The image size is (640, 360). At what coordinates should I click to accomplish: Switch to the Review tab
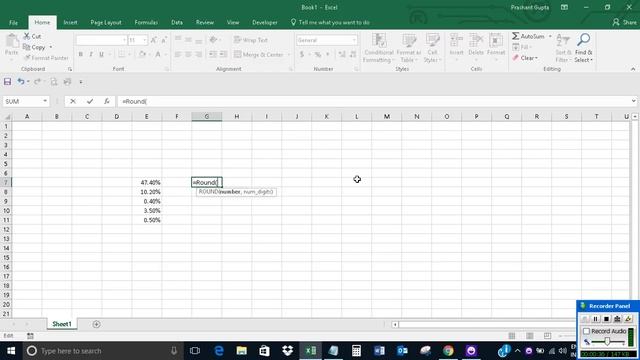point(204,22)
